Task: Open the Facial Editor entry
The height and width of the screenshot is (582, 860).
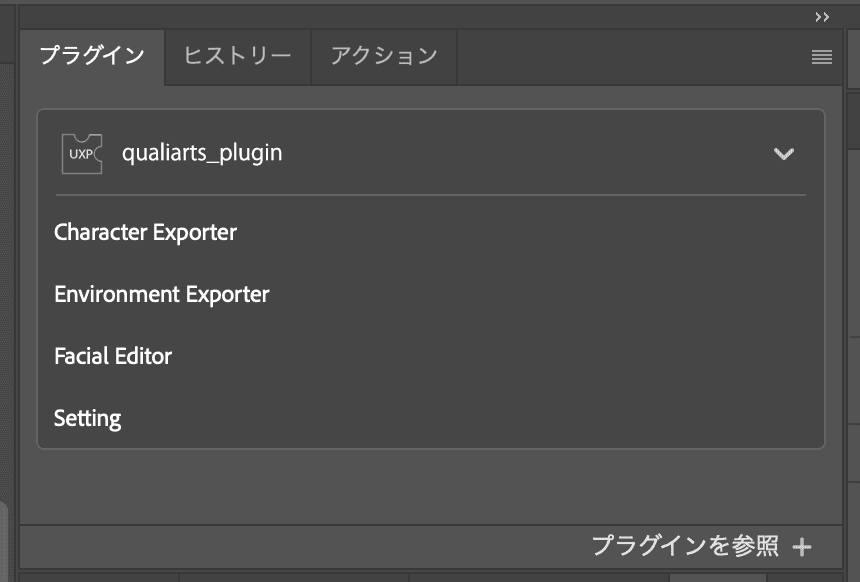Action: click(x=113, y=356)
